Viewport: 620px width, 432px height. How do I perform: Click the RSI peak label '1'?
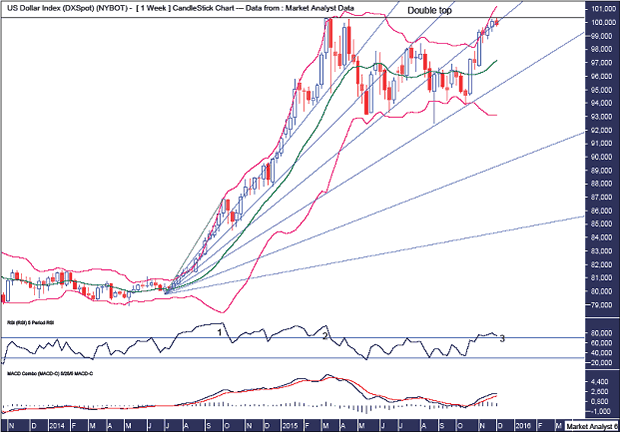pos(220,333)
